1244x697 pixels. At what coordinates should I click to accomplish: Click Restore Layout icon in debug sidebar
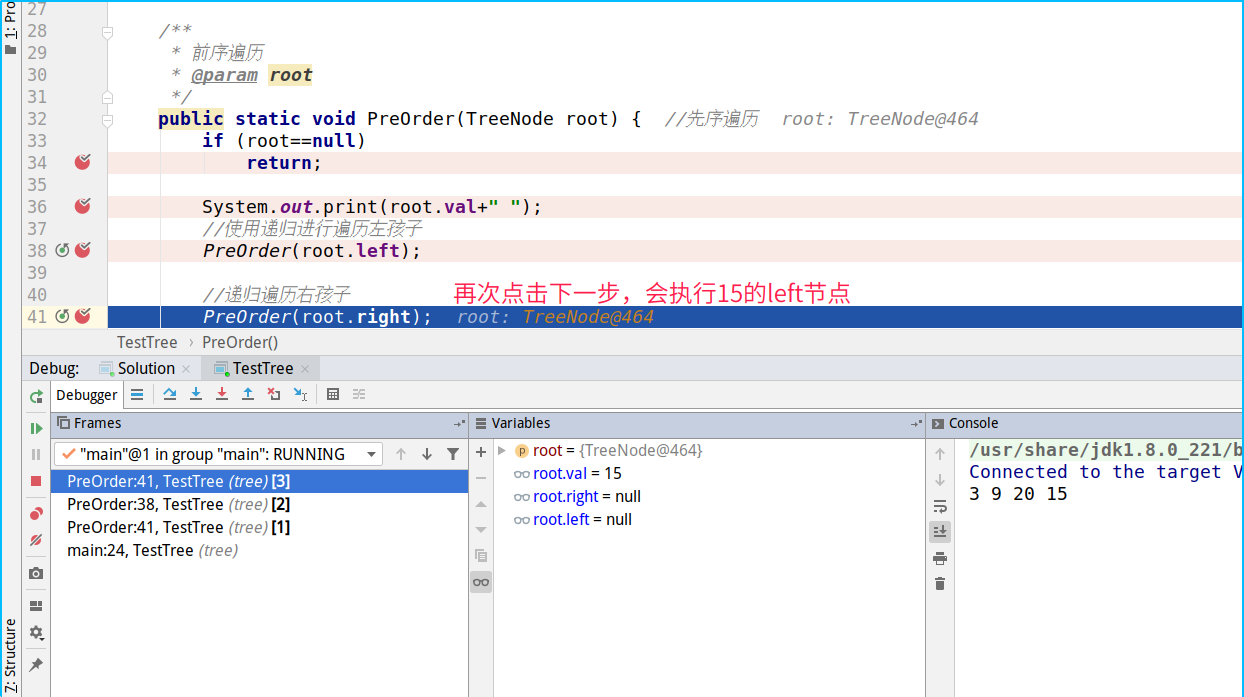click(36, 606)
